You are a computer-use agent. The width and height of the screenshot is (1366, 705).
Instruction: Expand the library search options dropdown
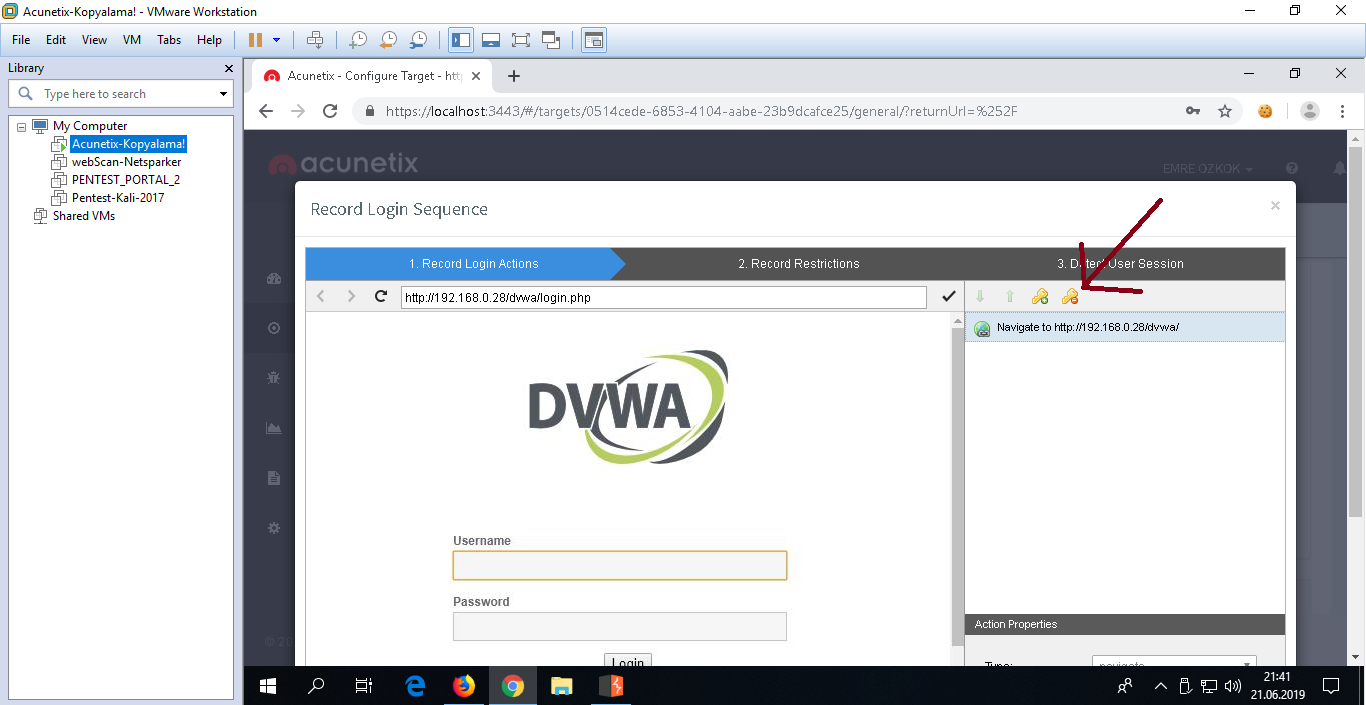[223, 94]
